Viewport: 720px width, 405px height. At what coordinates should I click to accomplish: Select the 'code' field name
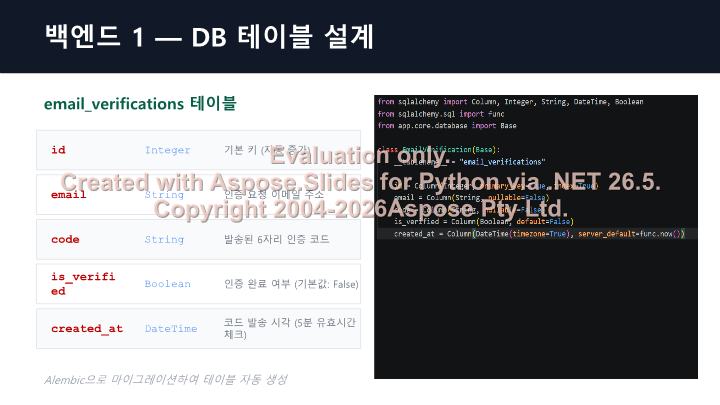pyautogui.click(x=65, y=239)
